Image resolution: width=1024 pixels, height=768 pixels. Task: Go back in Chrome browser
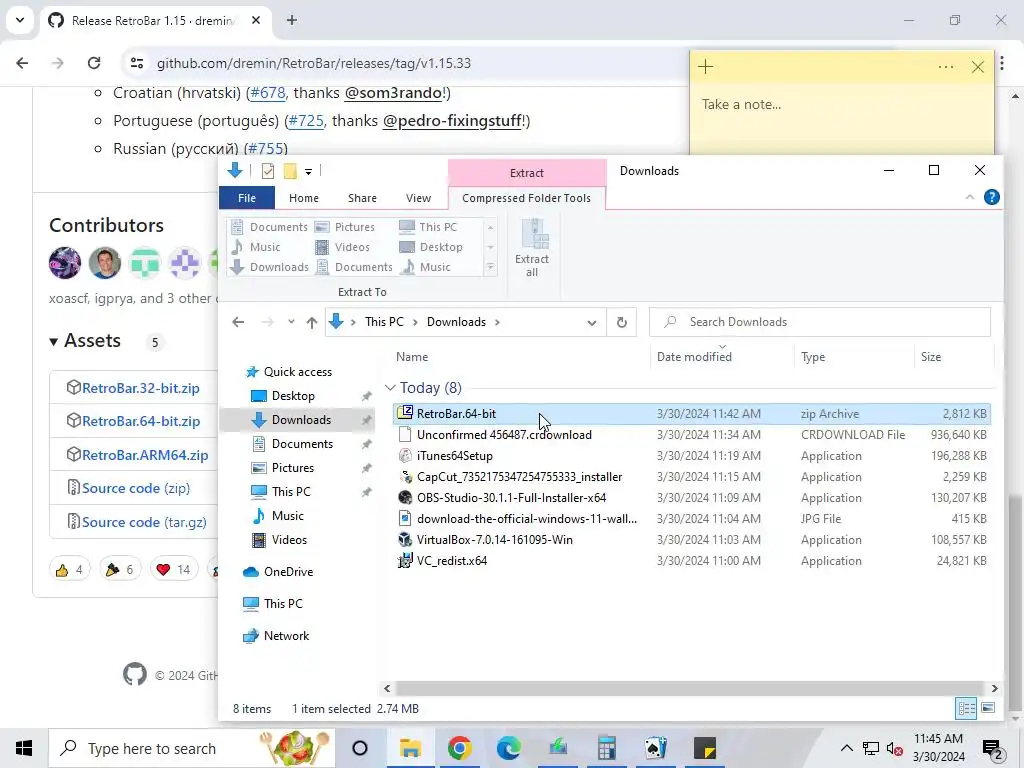coord(22,63)
